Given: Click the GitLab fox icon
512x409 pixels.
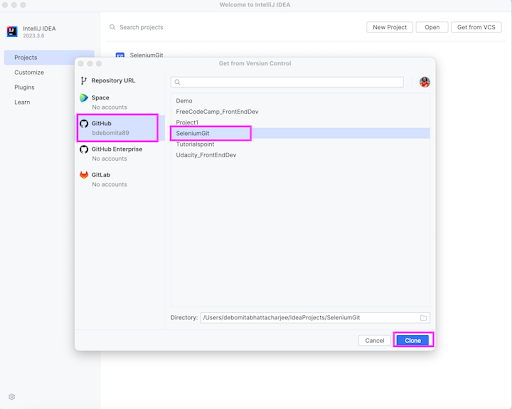Looking at the screenshot, I should [x=84, y=175].
